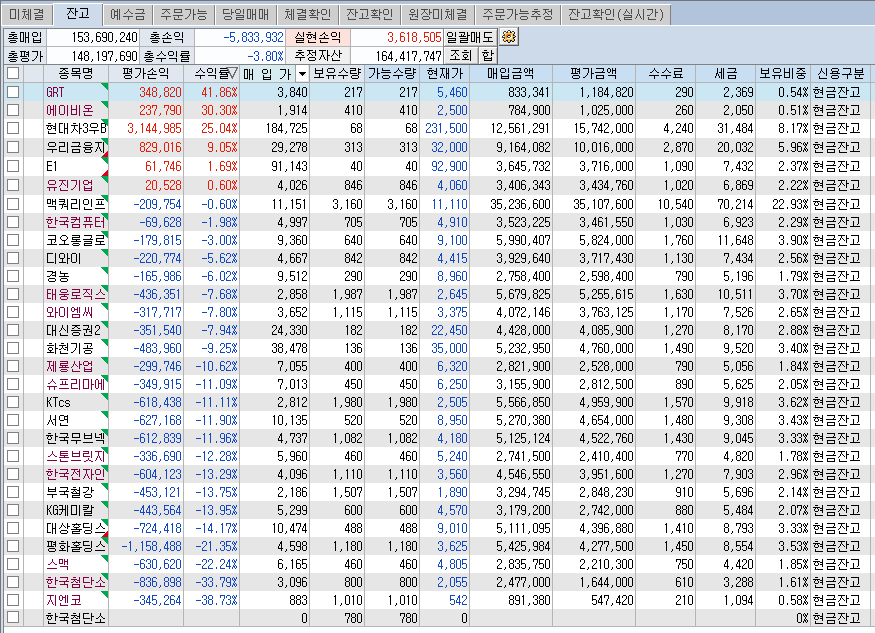Viewport: 875px width, 633px height.
Task: Select the 태웅로직스 stock name cell
Action: tap(76, 294)
